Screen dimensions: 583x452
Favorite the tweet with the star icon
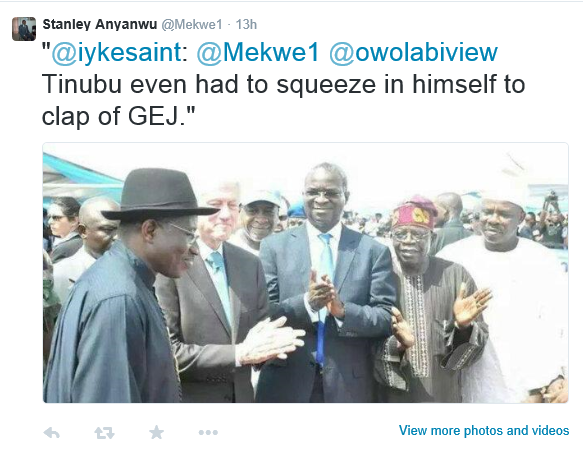click(156, 432)
